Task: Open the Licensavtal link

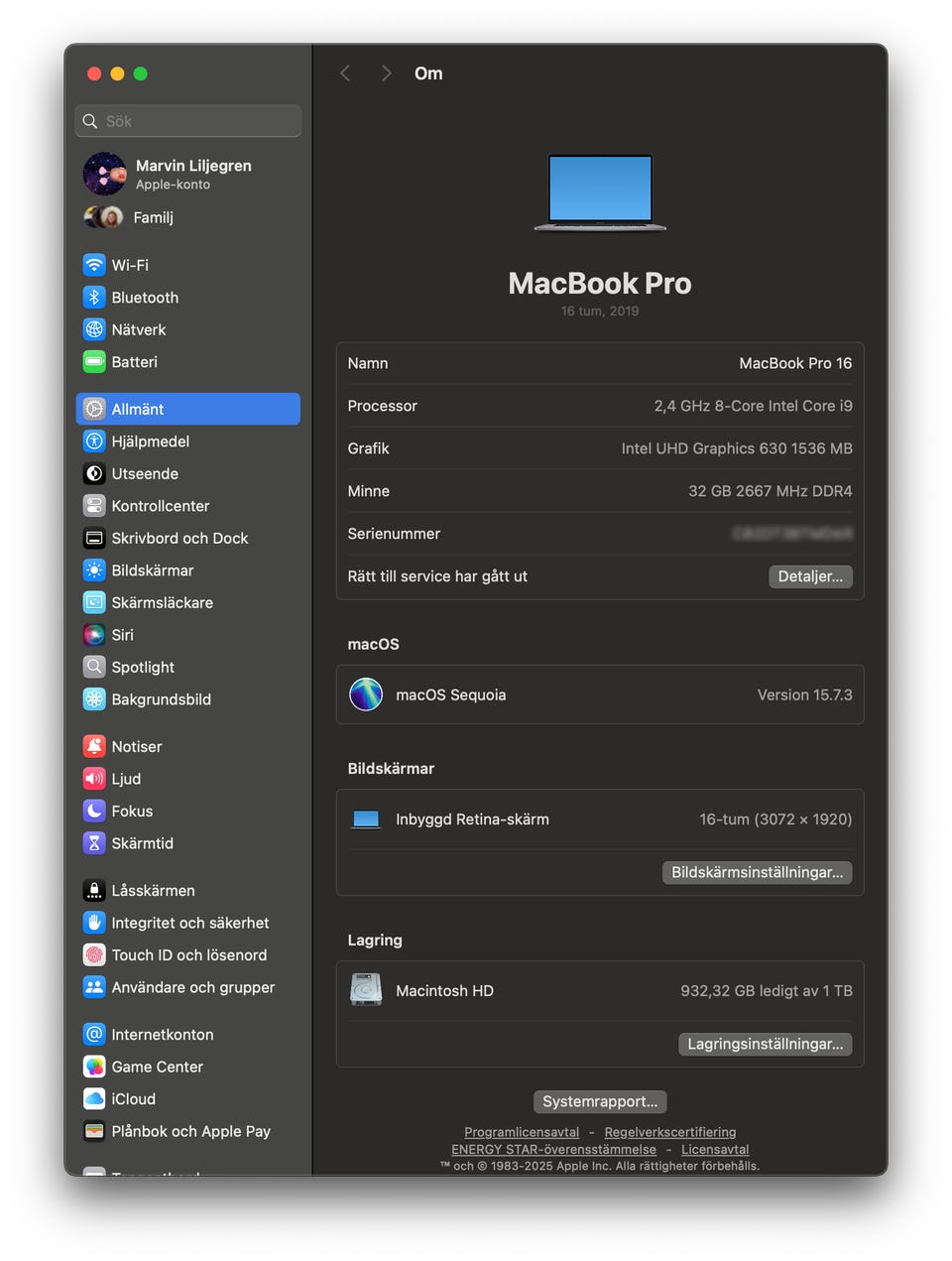Action: (x=715, y=1149)
